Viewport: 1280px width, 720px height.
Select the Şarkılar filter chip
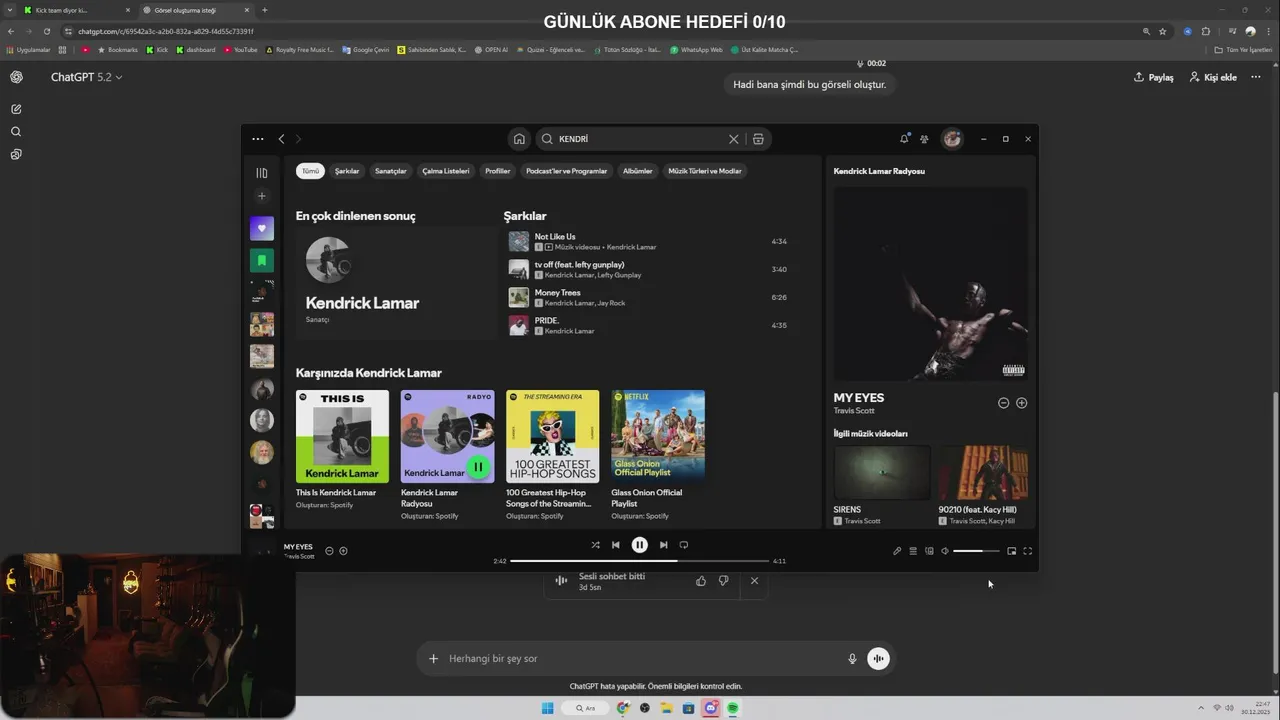(x=347, y=171)
